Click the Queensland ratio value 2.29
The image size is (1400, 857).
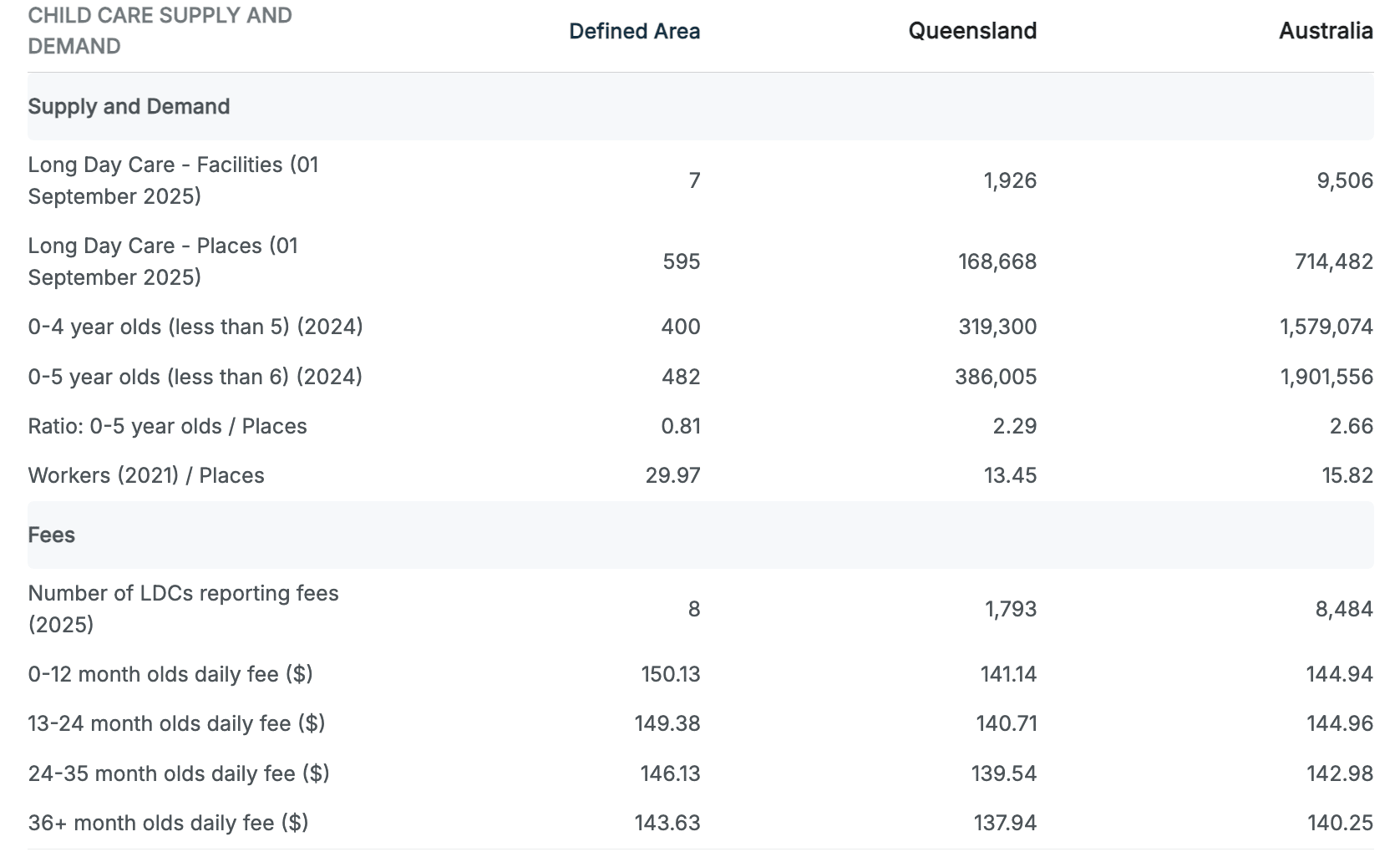[x=1014, y=426]
